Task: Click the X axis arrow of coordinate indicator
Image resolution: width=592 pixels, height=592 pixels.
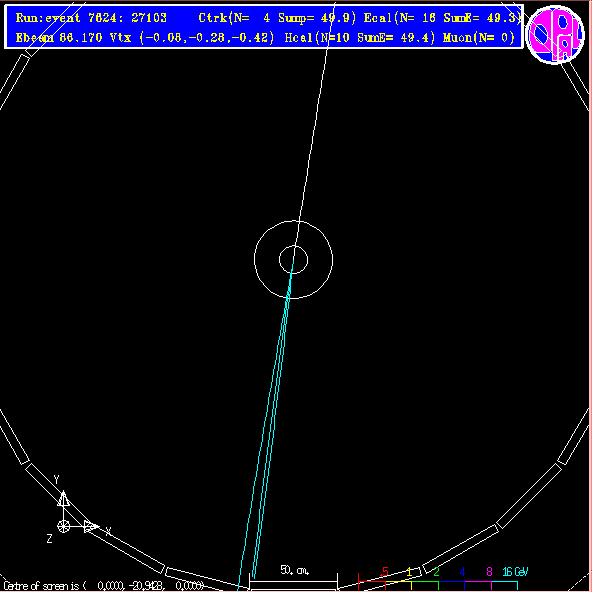Action: 91,526
